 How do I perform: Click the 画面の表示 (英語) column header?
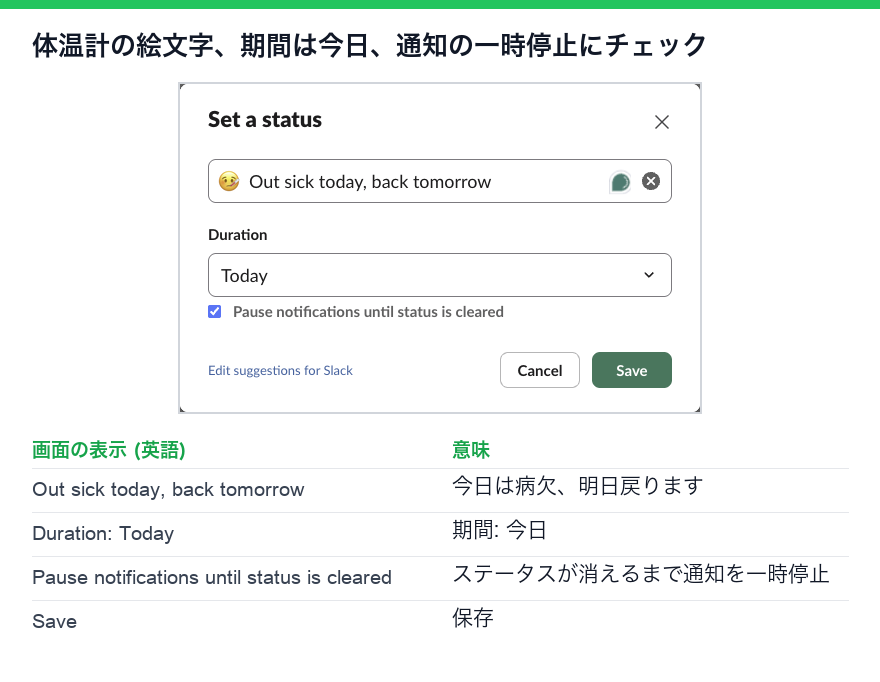(x=109, y=450)
